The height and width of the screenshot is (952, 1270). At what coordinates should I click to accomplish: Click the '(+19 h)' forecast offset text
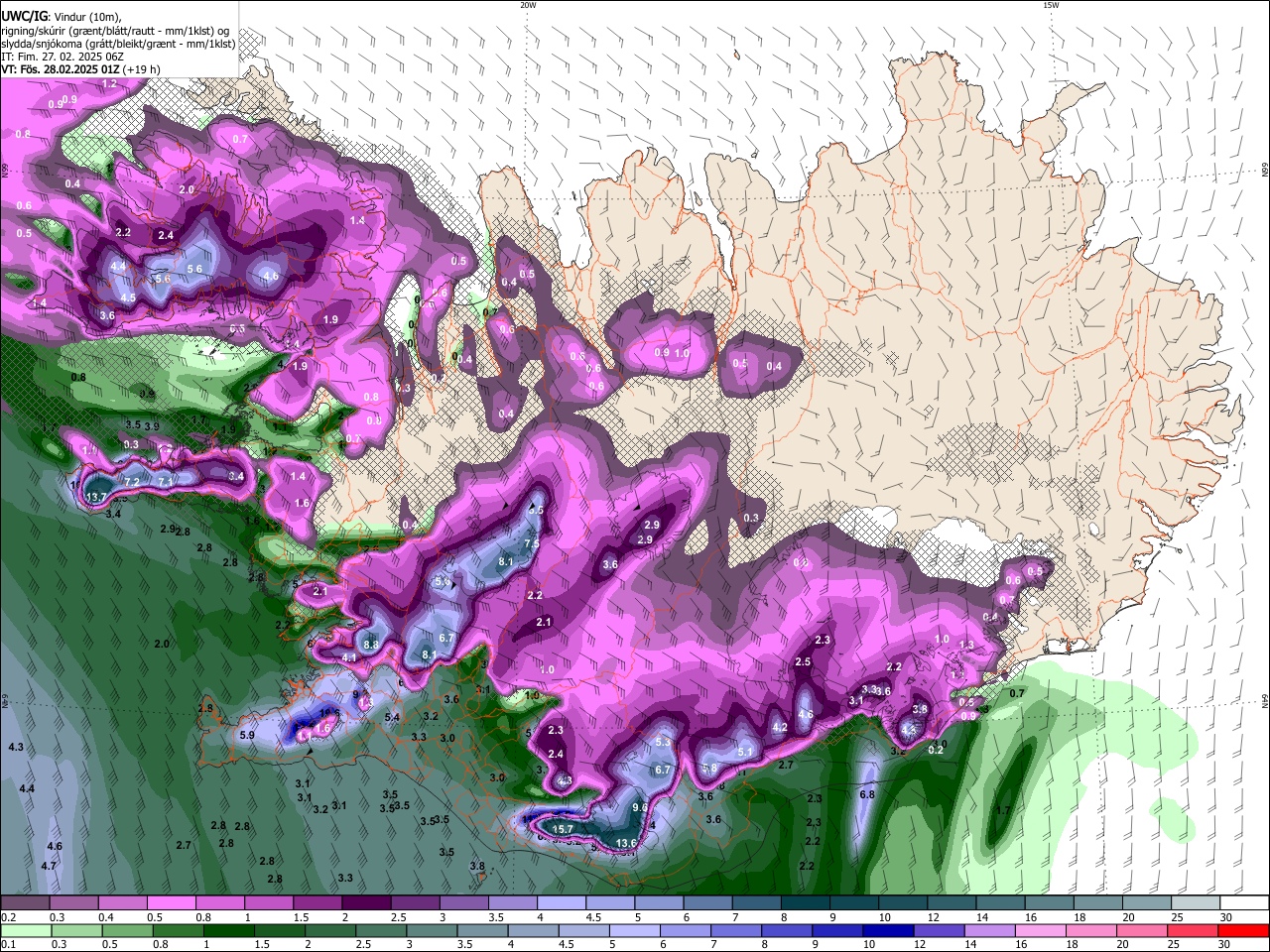(142, 69)
